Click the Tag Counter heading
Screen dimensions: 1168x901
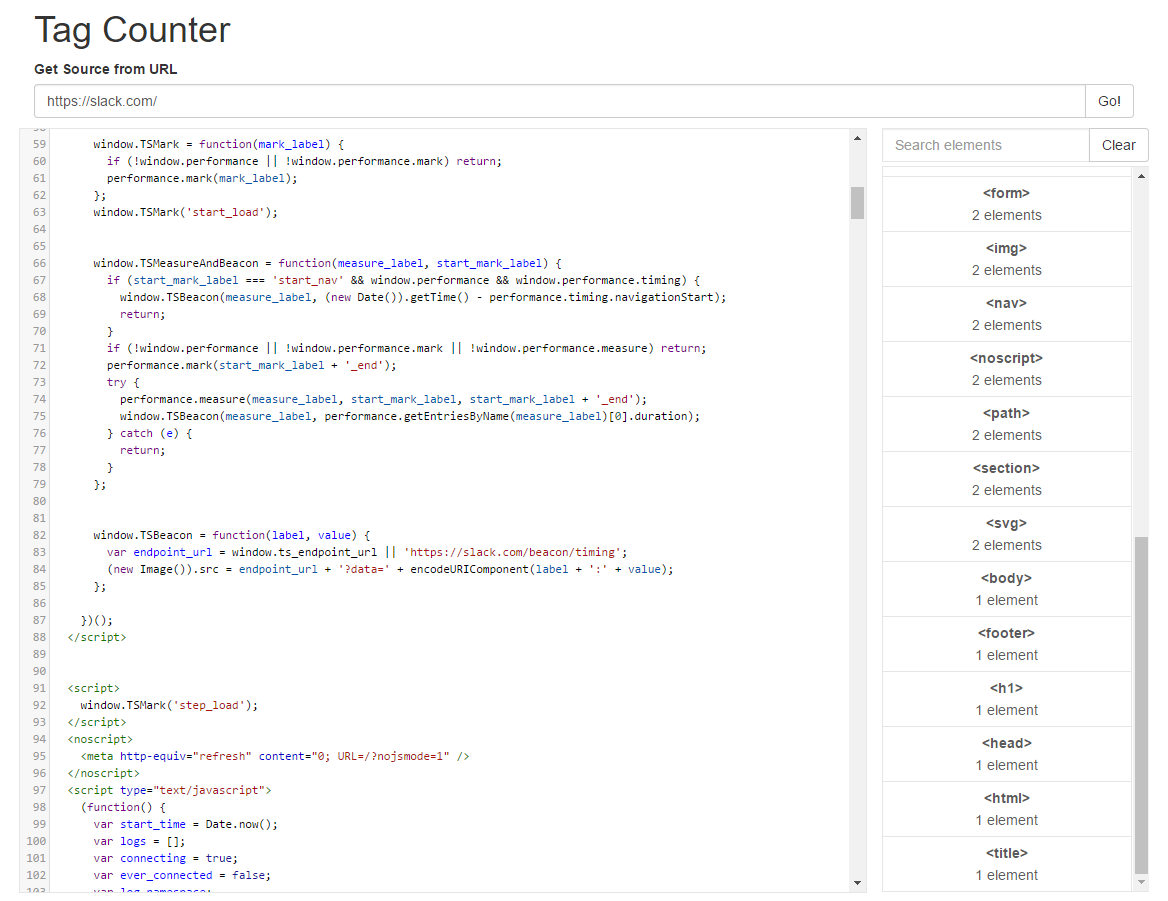(133, 31)
